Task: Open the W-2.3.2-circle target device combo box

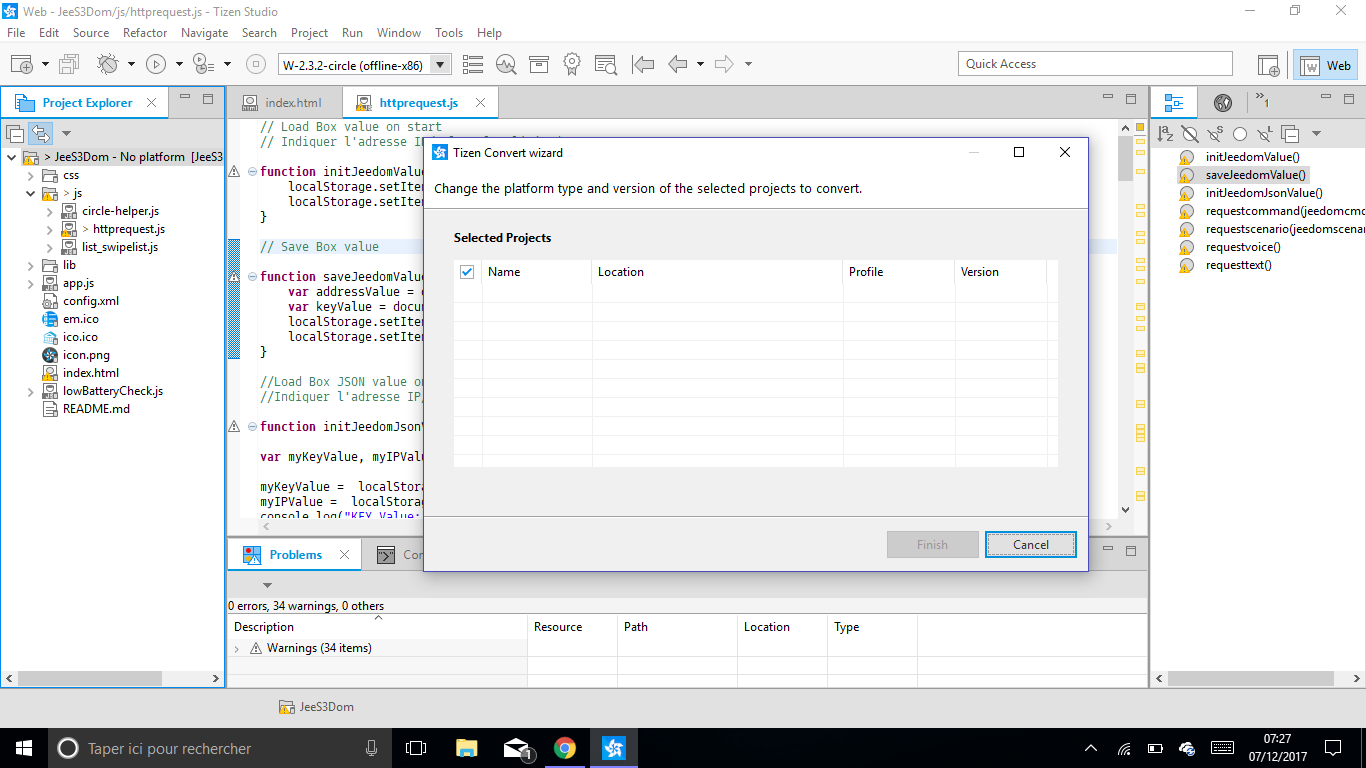Action: [x=365, y=65]
